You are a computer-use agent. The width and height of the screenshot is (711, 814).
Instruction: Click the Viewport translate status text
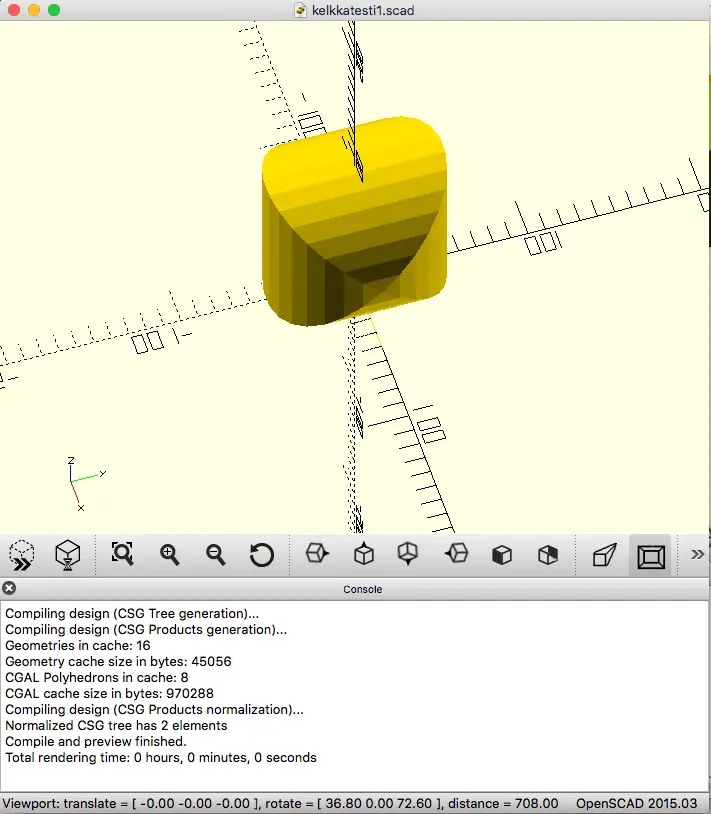click(281, 804)
